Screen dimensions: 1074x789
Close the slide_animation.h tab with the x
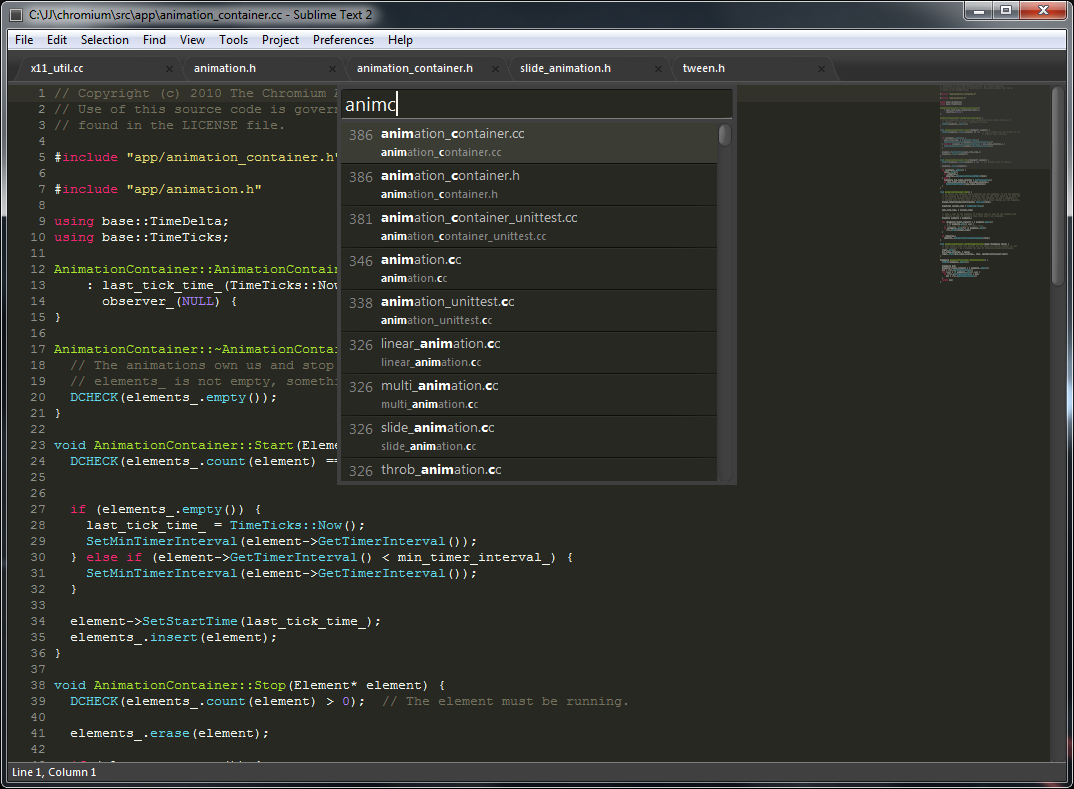(657, 70)
